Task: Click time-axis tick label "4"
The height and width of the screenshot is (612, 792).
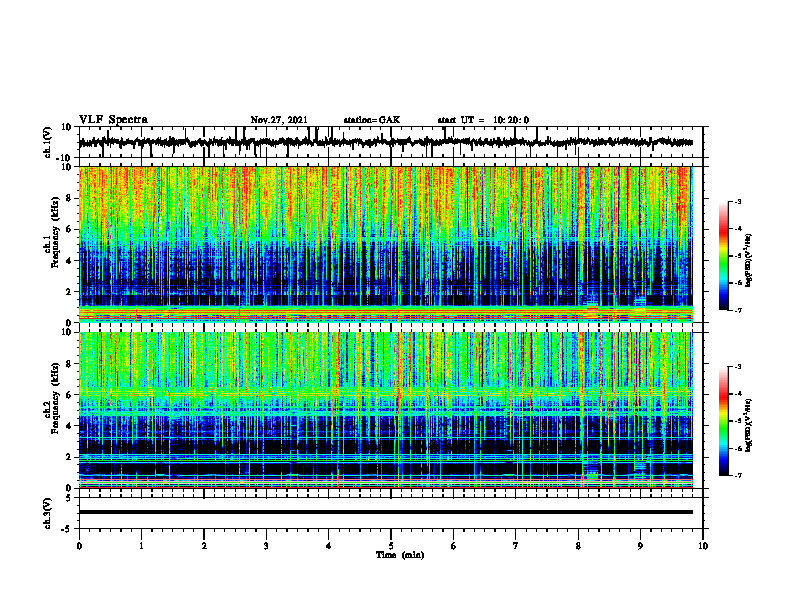Action: click(329, 546)
